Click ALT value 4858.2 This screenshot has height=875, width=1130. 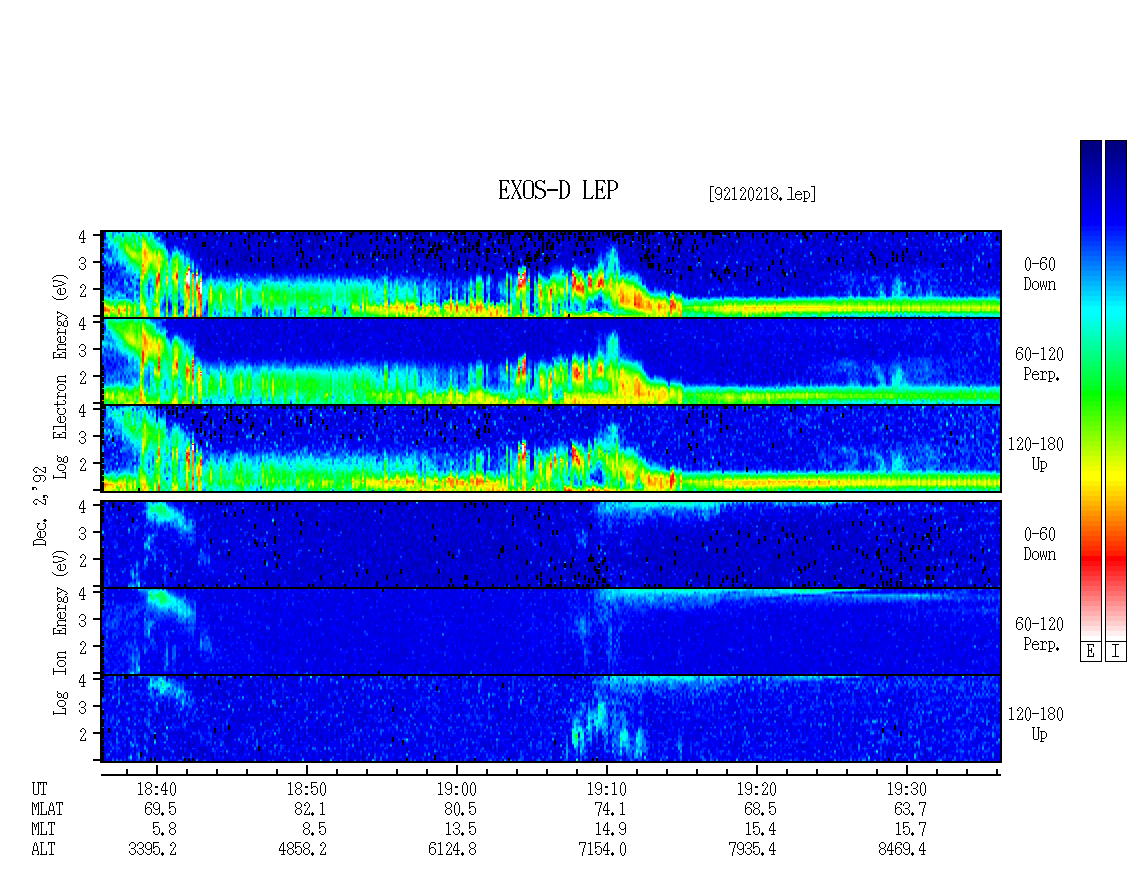tap(302, 850)
